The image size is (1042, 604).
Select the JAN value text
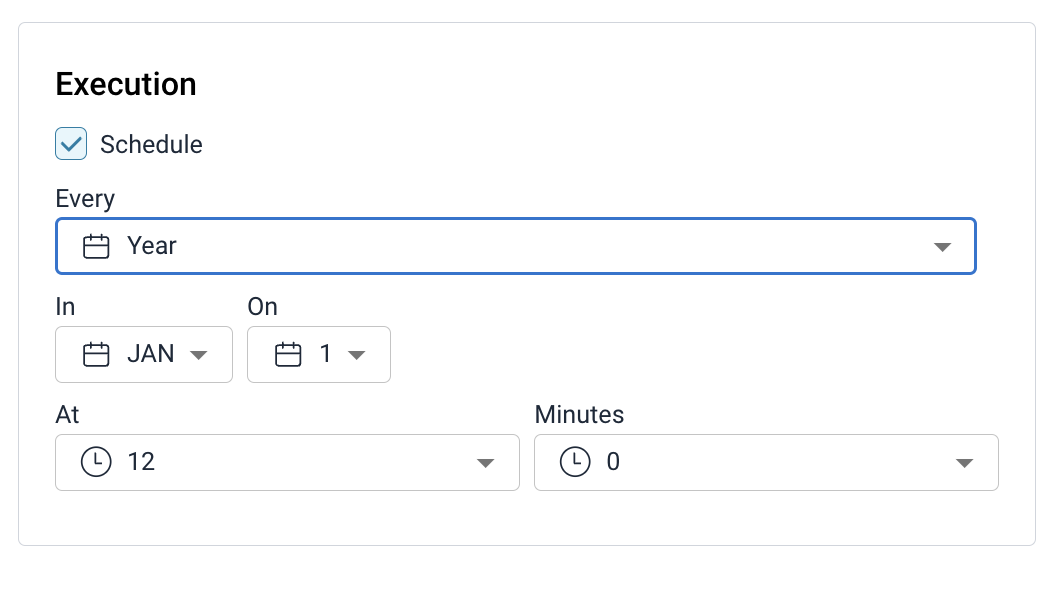pos(151,353)
